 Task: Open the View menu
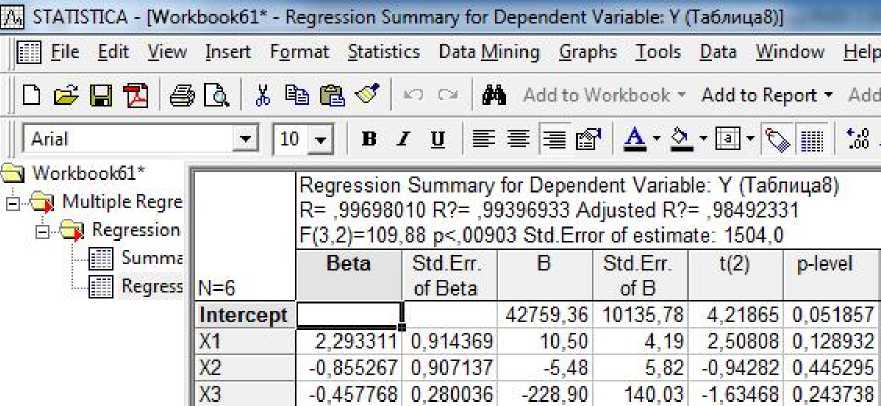167,52
